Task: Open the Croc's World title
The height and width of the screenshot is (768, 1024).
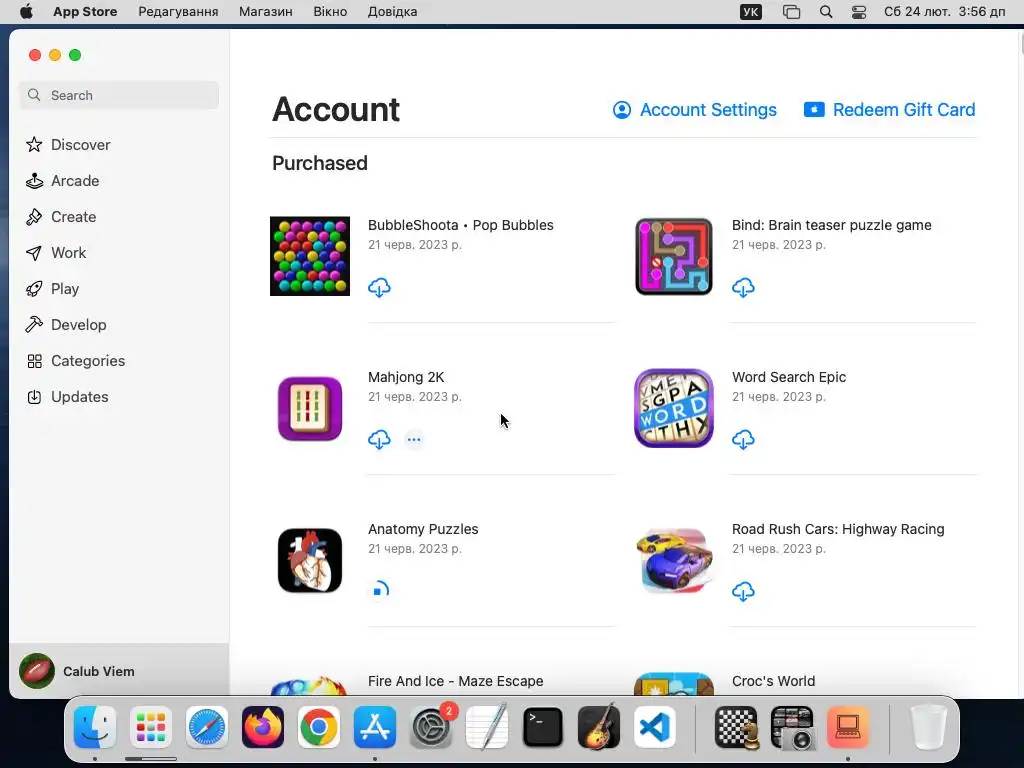Action: click(773, 681)
